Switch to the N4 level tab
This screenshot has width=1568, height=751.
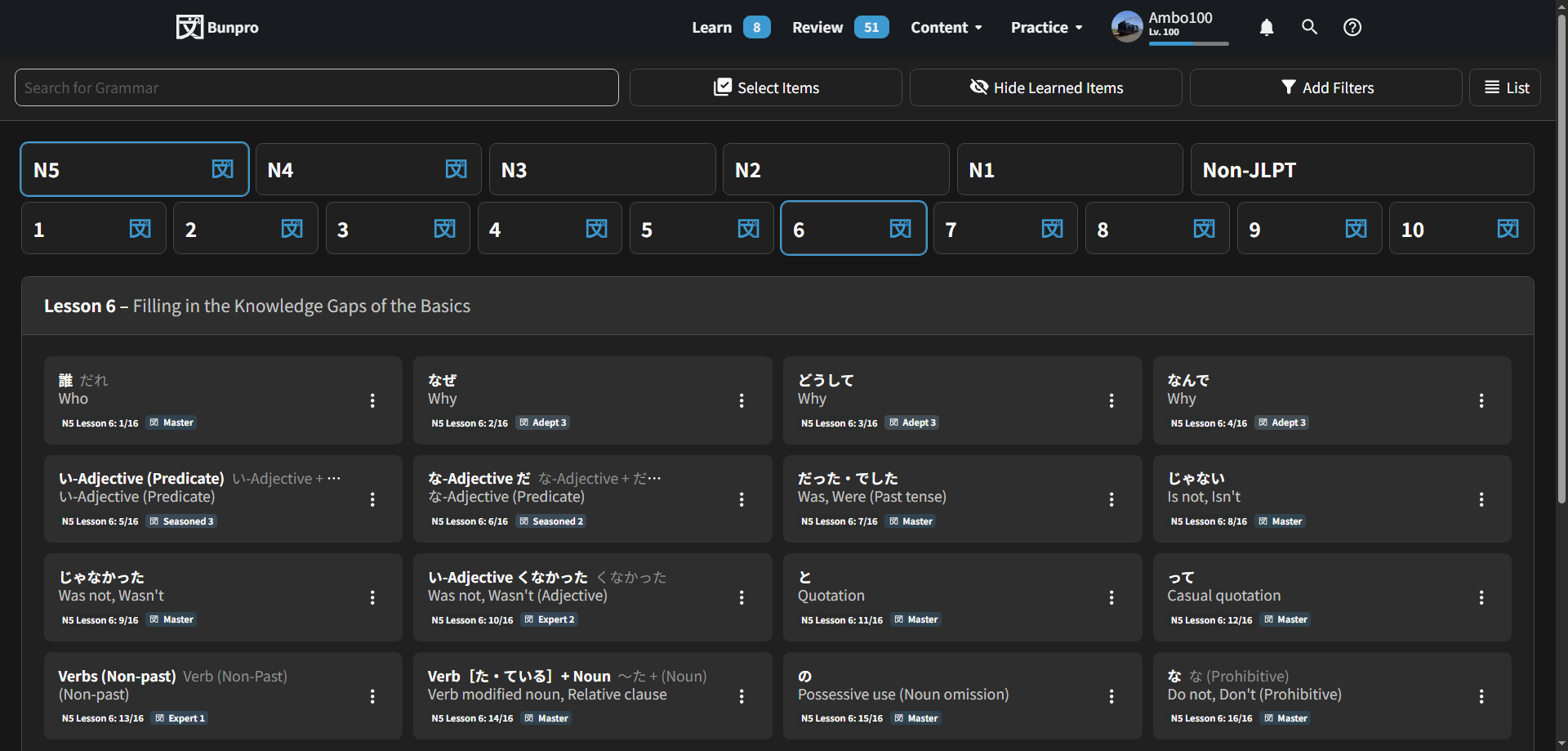(367, 170)
